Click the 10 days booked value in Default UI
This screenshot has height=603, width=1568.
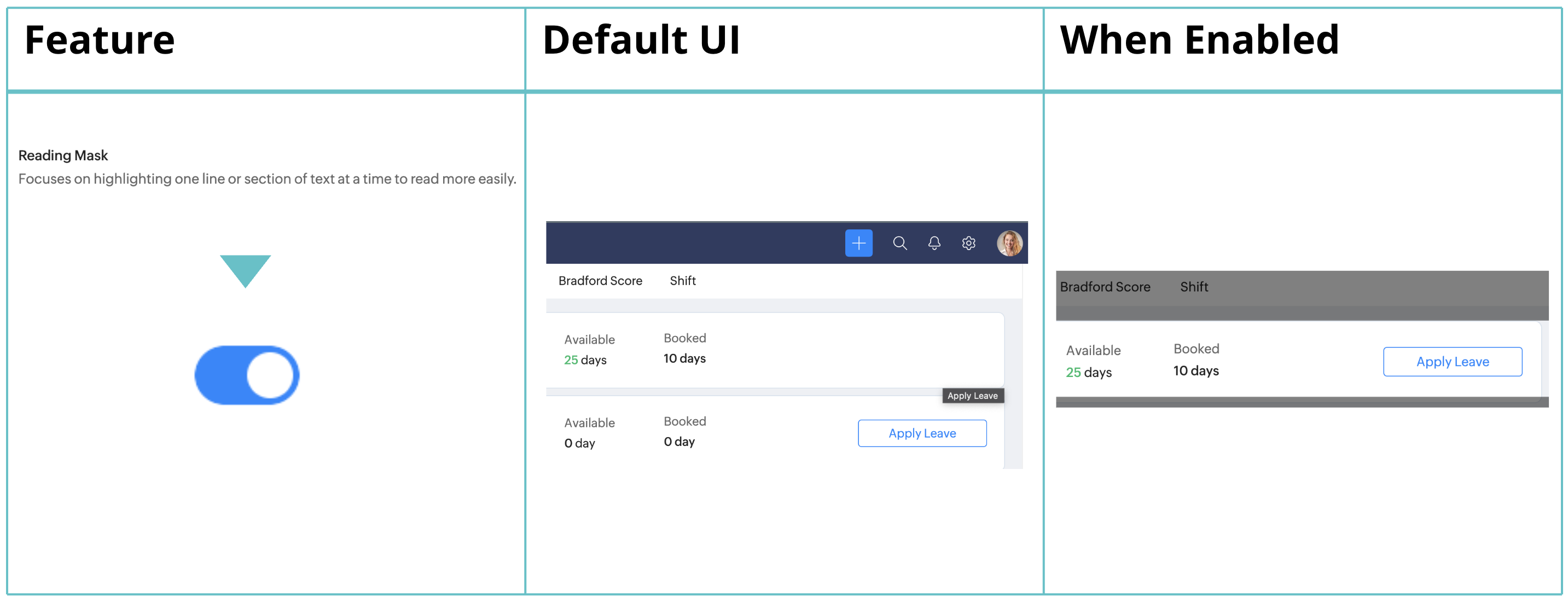coord(684,359)
